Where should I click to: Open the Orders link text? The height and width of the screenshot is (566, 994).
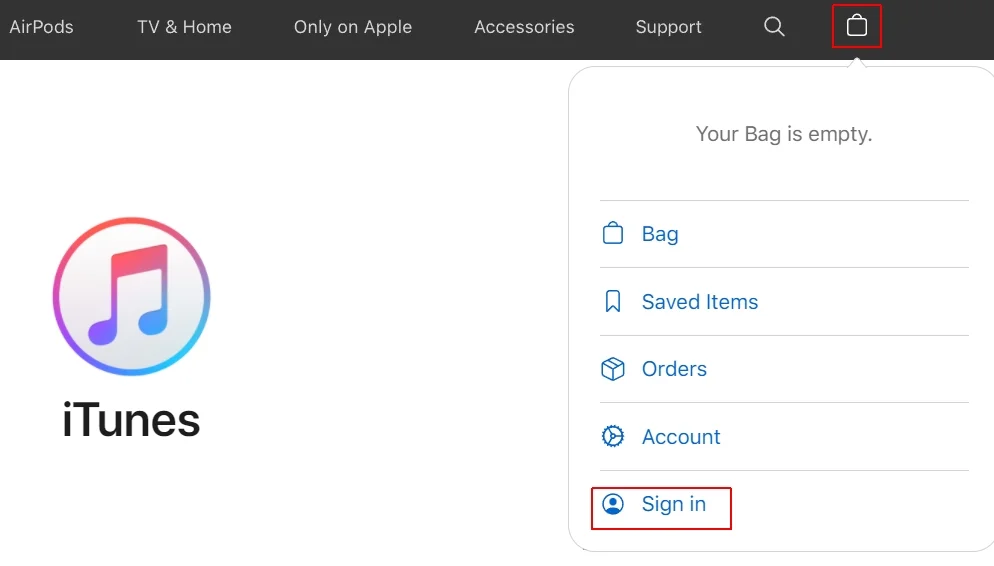coord(674,369)
